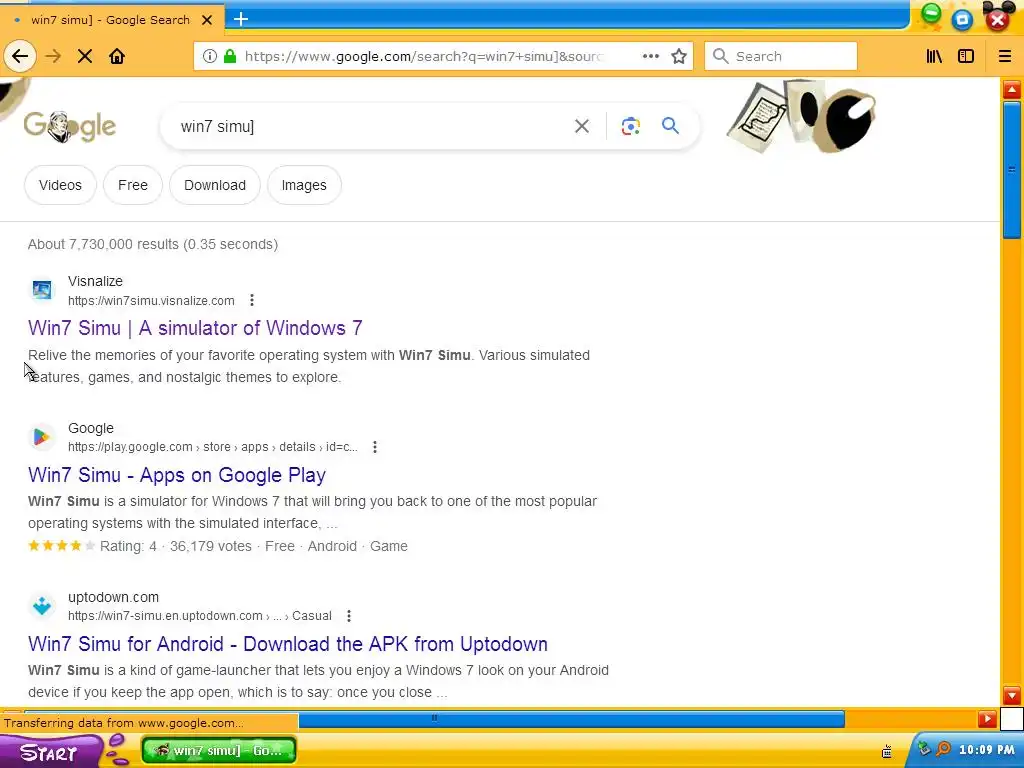
Task: Select the 'win7 simu] - Go...' taskbar button
Action: pos(219,750)
